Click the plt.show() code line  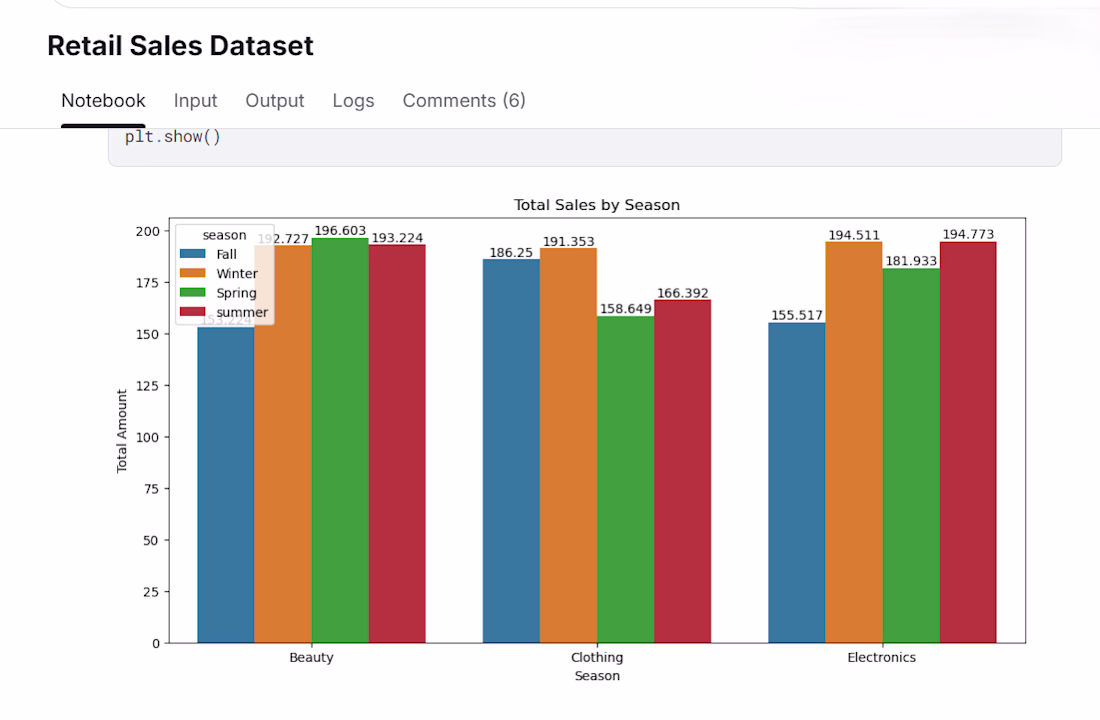173,137
